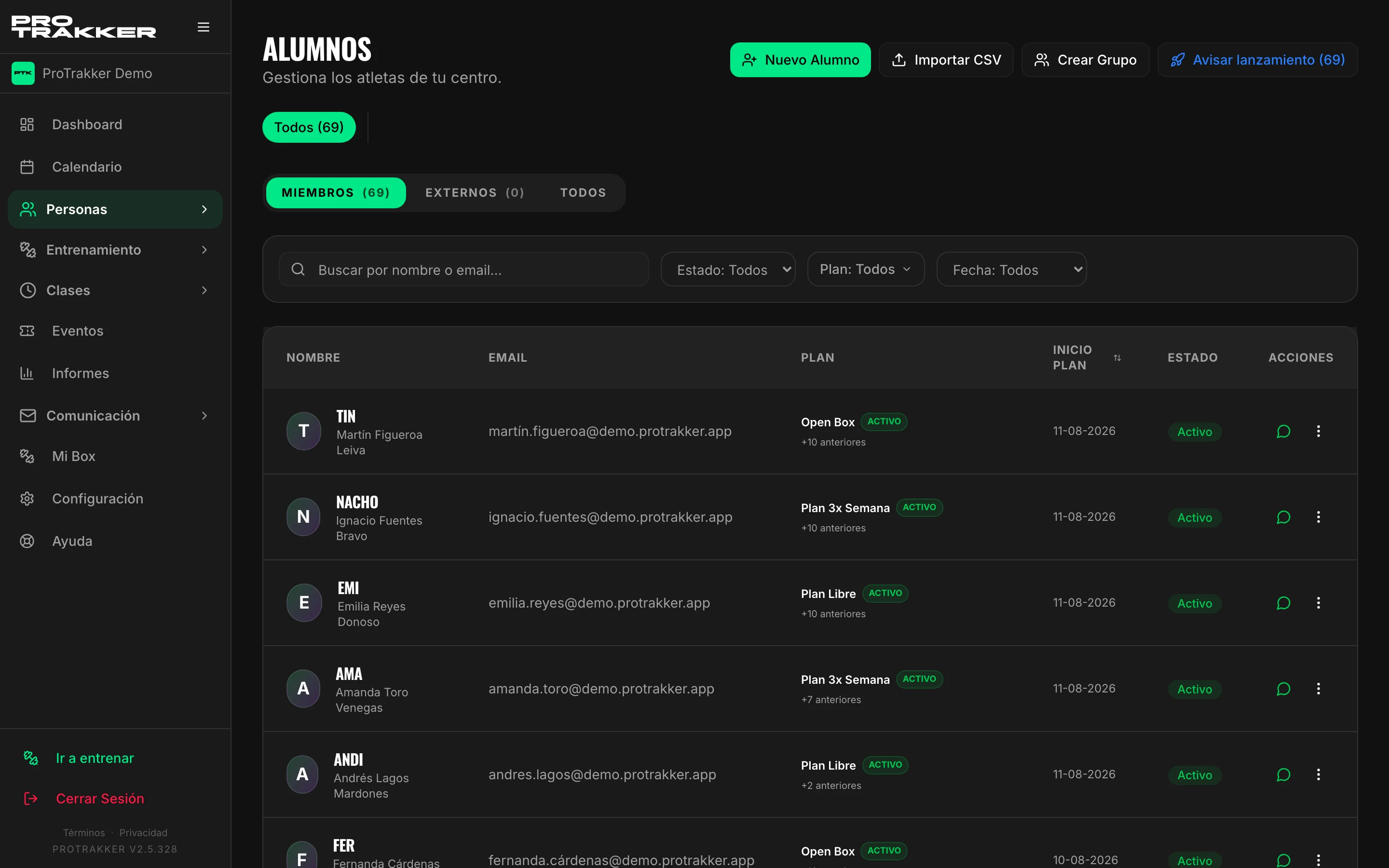This screenshot has width=1389, height=868.
Task: Open Fecha: Todos dropdown
Action: coord(1011,269)
